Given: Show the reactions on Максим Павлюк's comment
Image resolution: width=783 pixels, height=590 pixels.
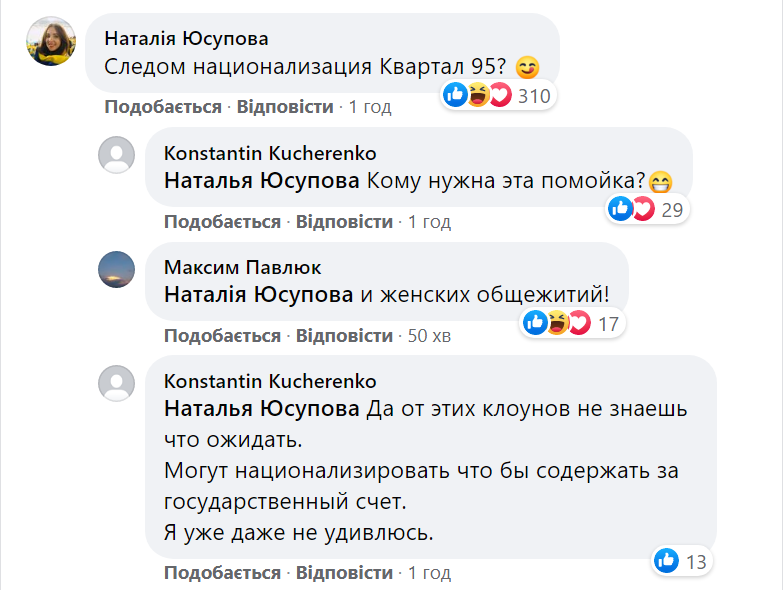Looking at the screenshot, I should pyautogui.click(x=571, y=323).
